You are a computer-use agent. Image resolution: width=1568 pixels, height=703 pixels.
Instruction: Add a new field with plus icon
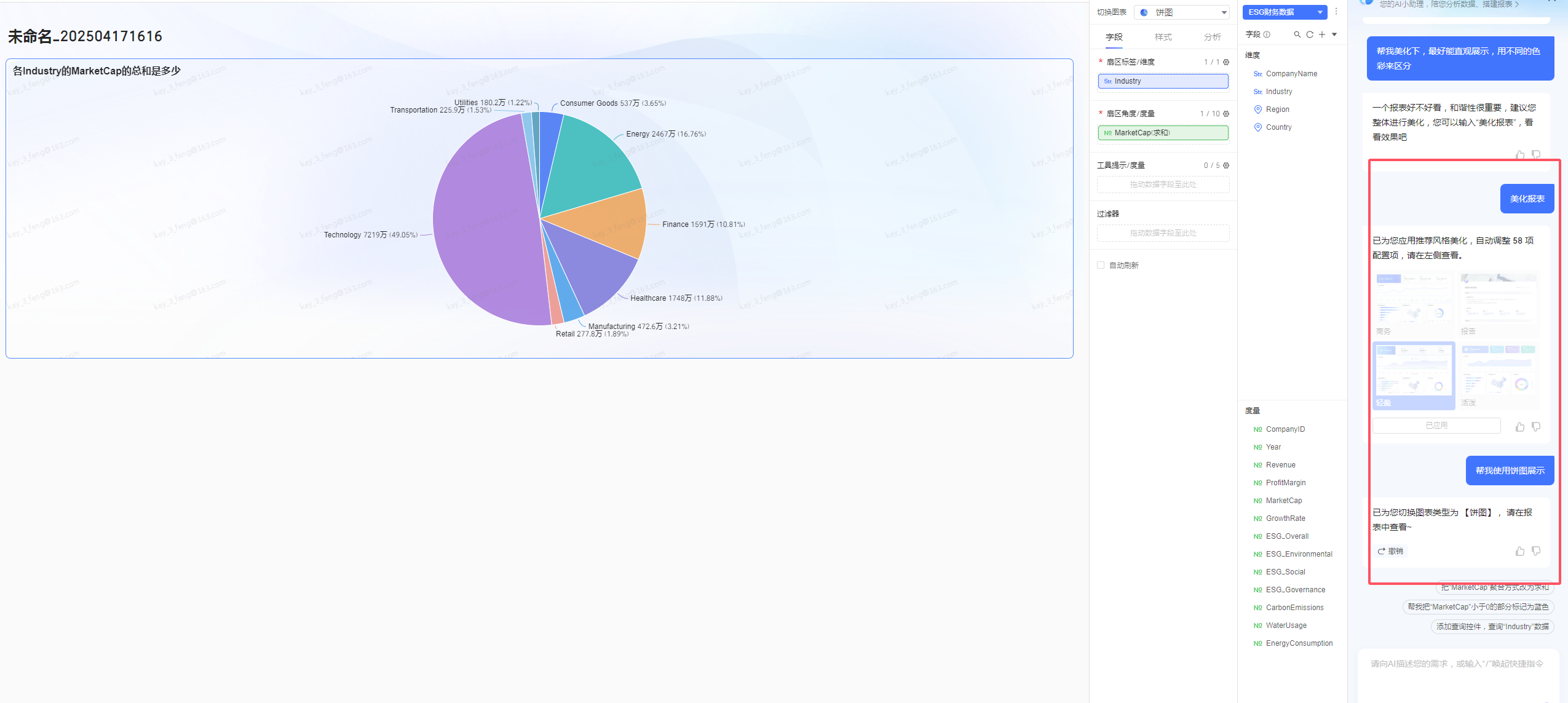[1322, 34]
